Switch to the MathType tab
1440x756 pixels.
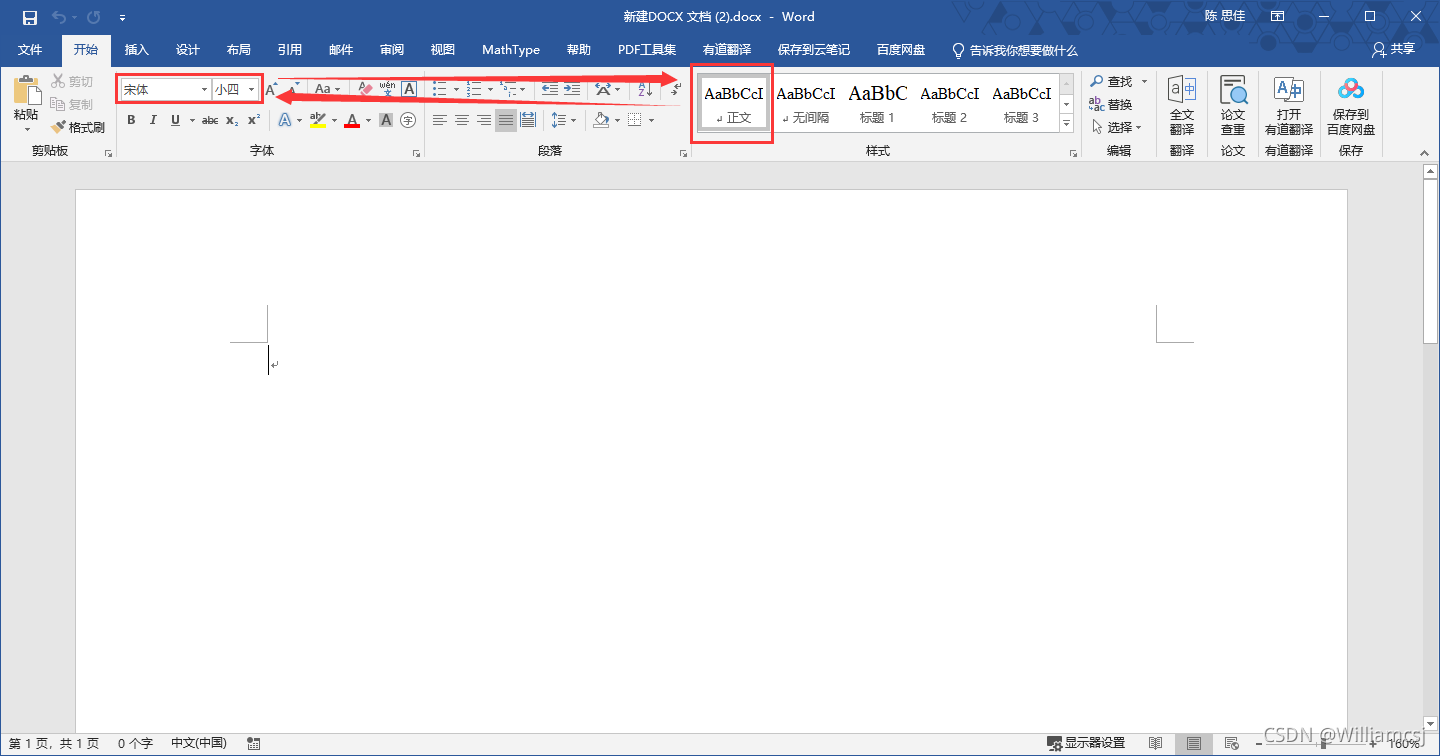(511, 49)
